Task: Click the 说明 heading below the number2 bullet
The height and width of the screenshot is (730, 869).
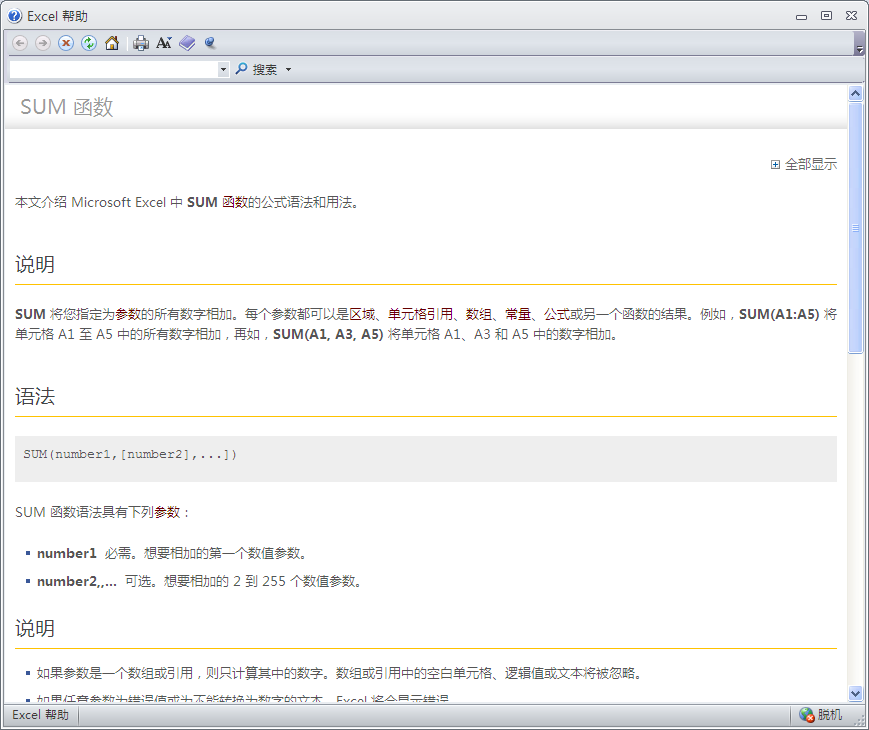Action: coord(35,629)
